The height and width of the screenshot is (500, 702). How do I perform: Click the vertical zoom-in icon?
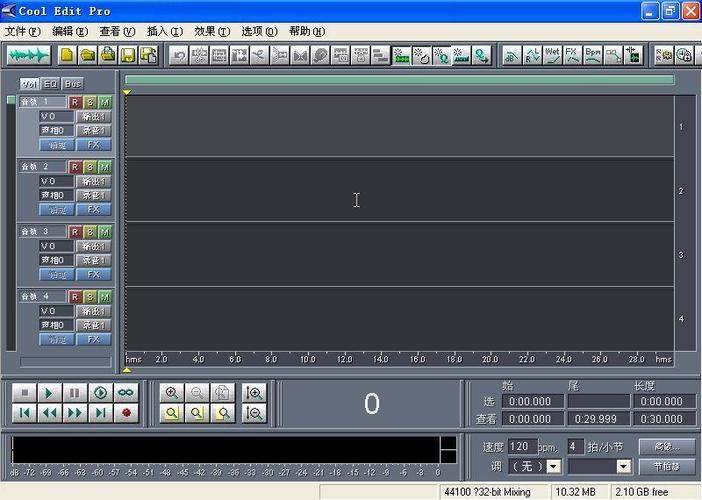[254, 393]
